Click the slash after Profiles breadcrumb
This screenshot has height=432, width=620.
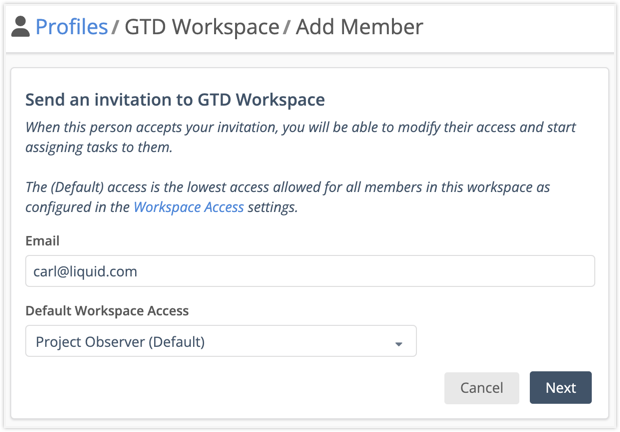tap(116, 27)
